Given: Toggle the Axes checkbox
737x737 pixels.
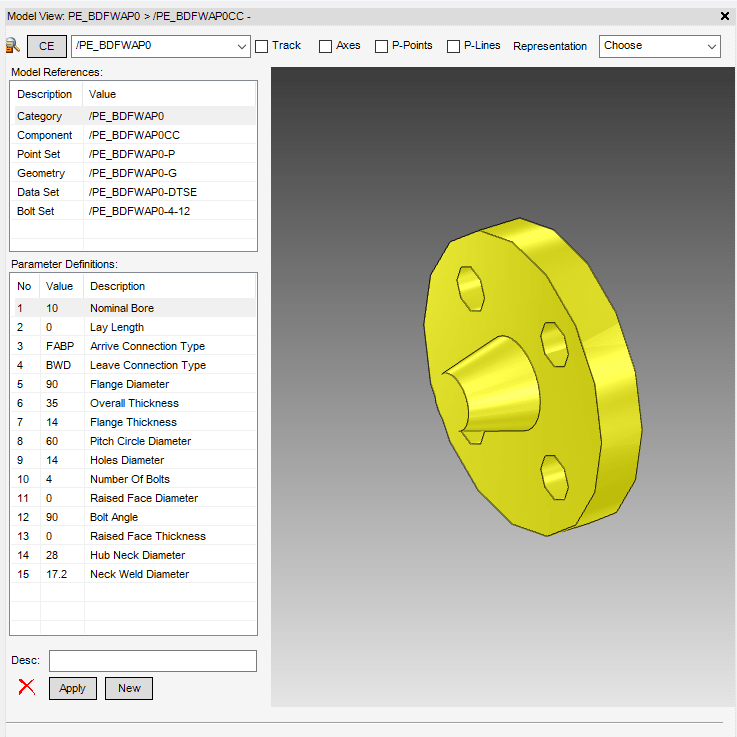Looking at the screenshot, I should pyautogui.click(x=326, y=46).
